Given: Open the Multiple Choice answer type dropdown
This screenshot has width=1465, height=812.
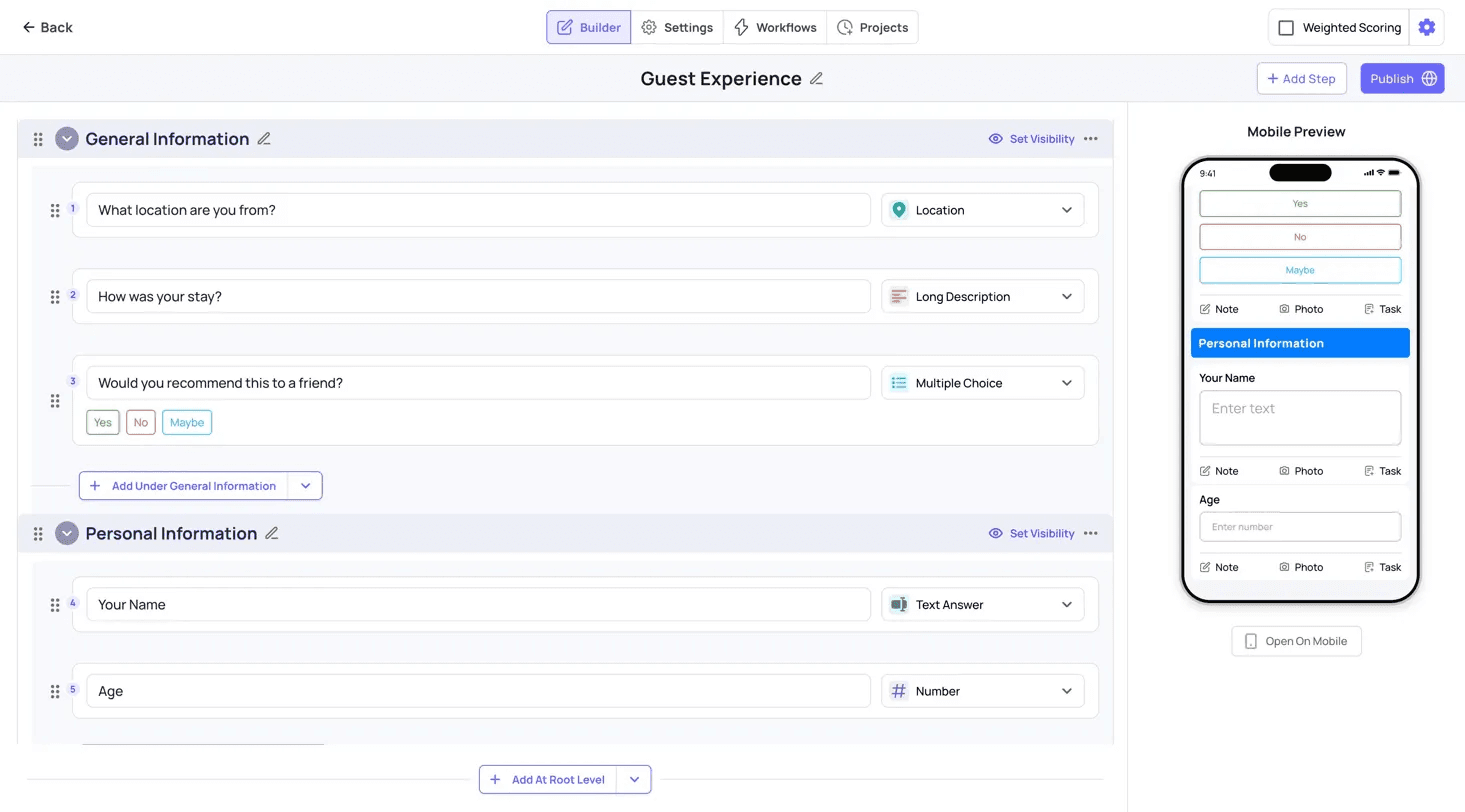Looking at the screenshot, I should (x=982, y=383).
